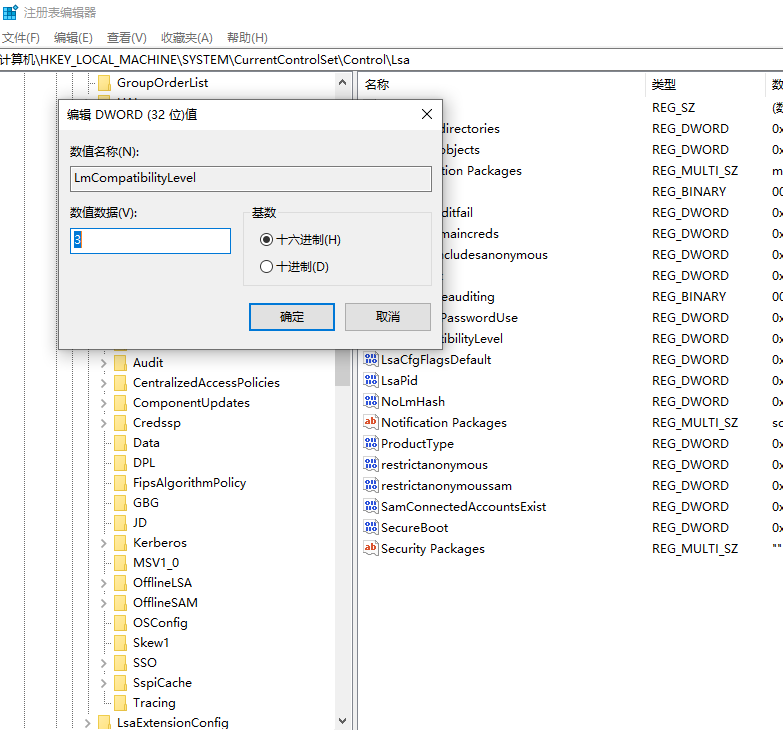This screenshot has height=730, width=783.
Task: Click the OfflineLSA folder icon
Action: (x=120, y=582)
